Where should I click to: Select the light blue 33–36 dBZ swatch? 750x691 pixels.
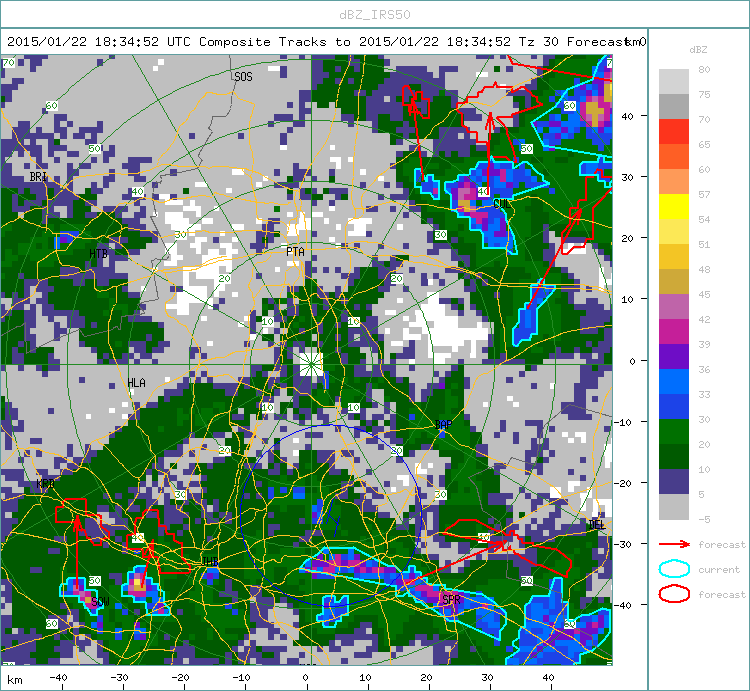pyautogui.click(x=673, y=381)
